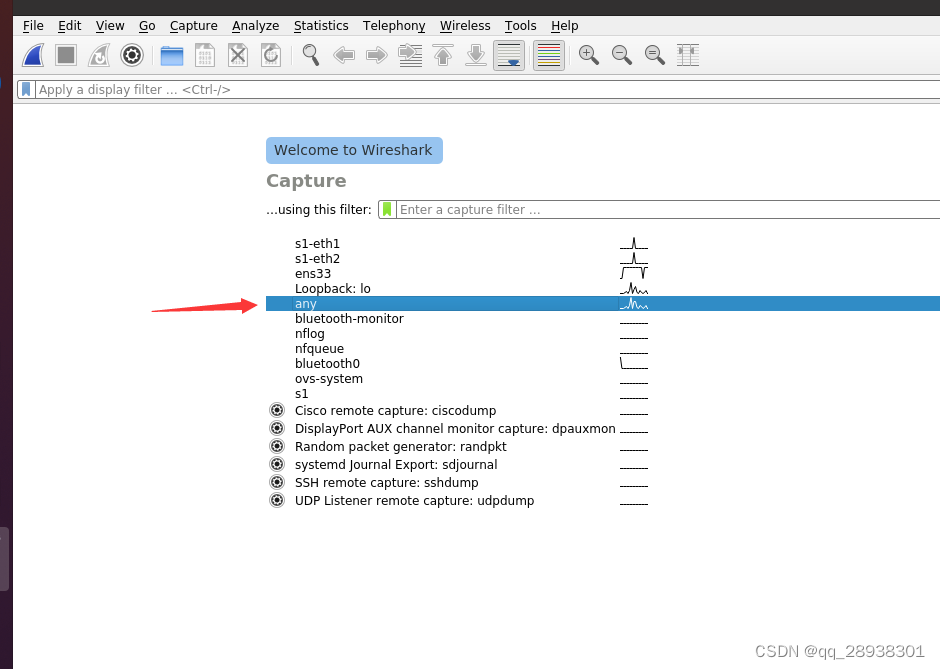Go to last packet icon
Viewport: 940px width, 669px height.
point(476,55)
